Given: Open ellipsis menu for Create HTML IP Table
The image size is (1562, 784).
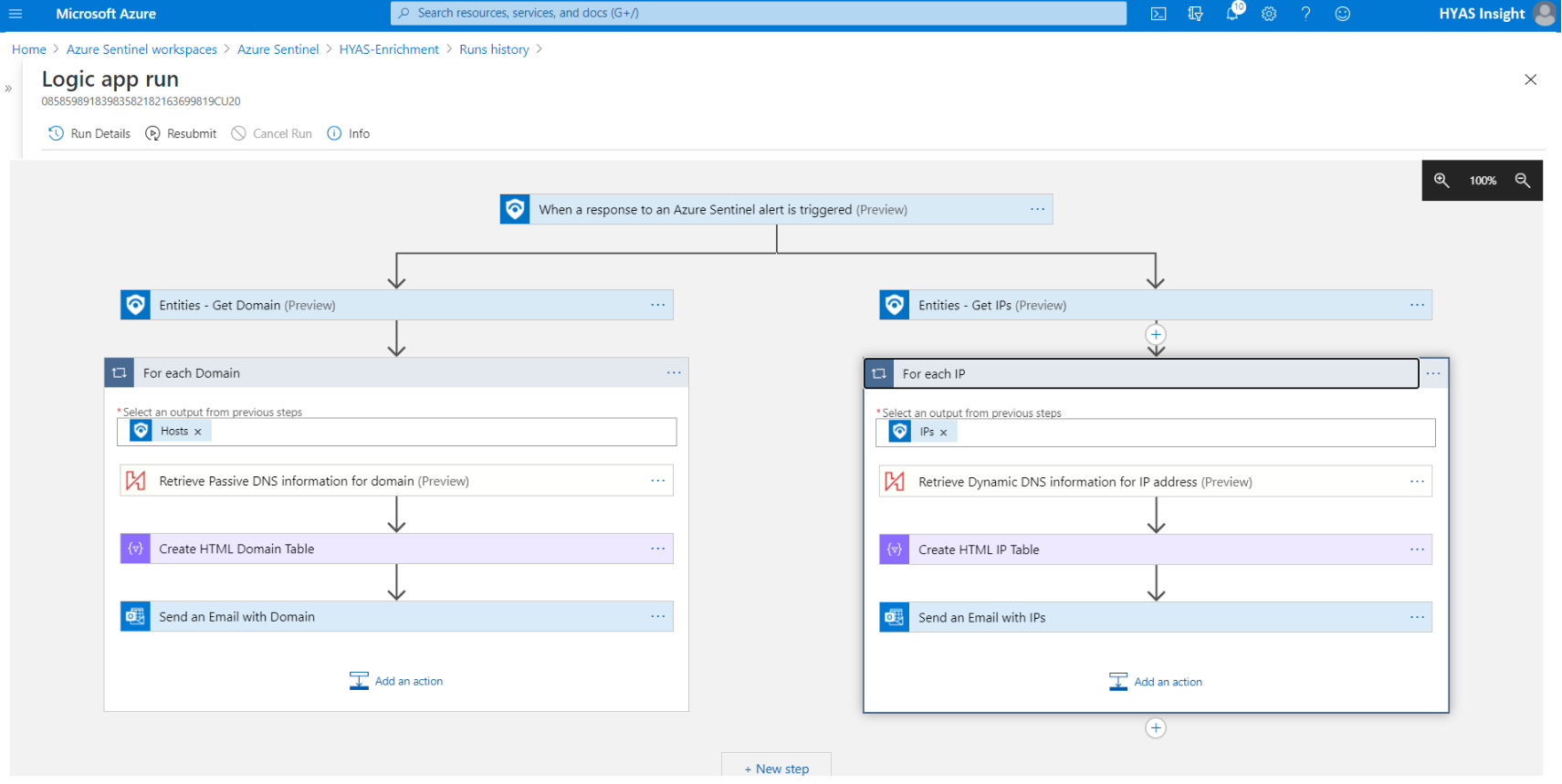Looking at the screenshot, I should 1417,549.
